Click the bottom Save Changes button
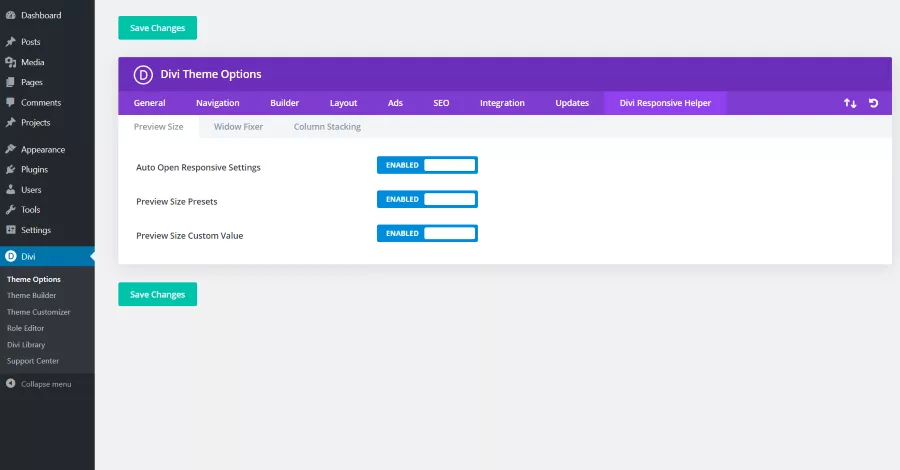Screen dimensions: 900x470 (157, 294)
